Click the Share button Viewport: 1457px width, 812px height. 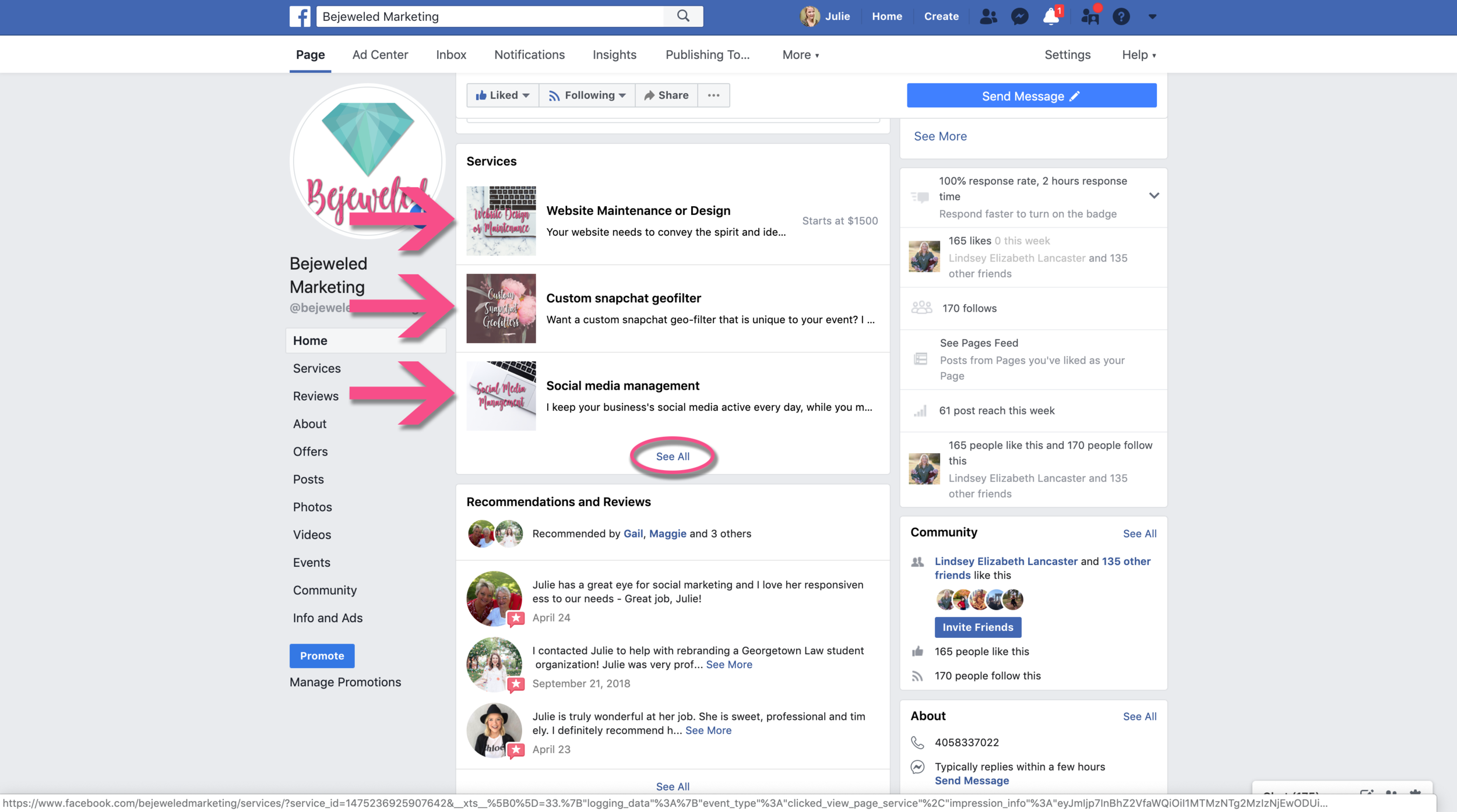[666, 95]
